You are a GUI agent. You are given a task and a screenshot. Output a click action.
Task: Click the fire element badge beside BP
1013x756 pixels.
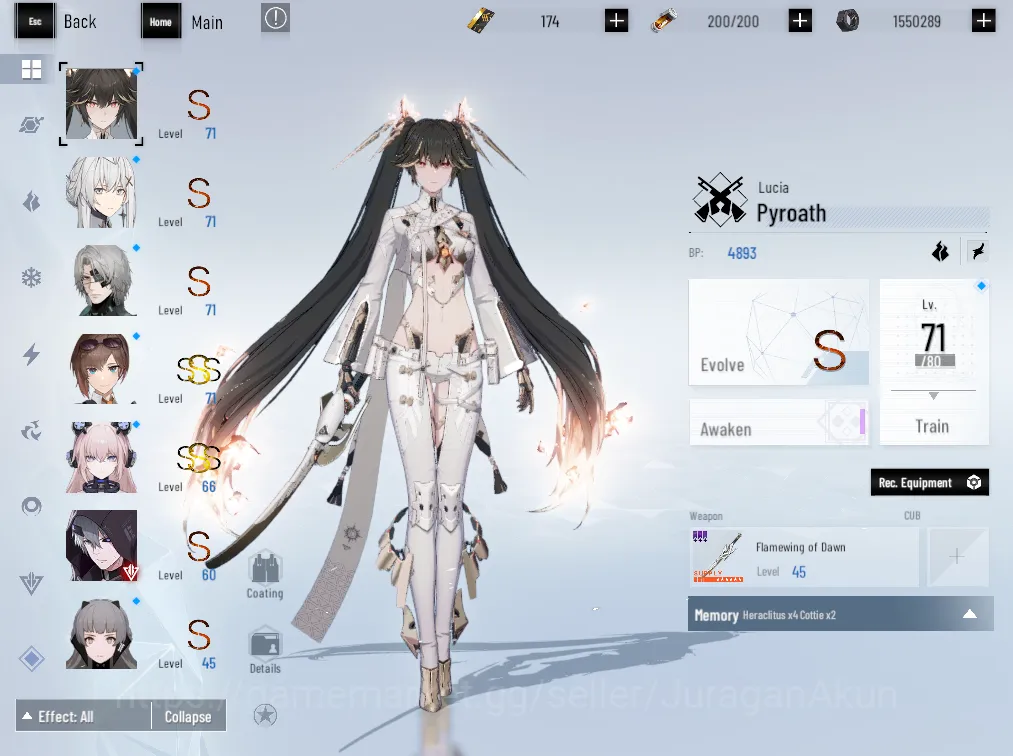tap(941, 251)
